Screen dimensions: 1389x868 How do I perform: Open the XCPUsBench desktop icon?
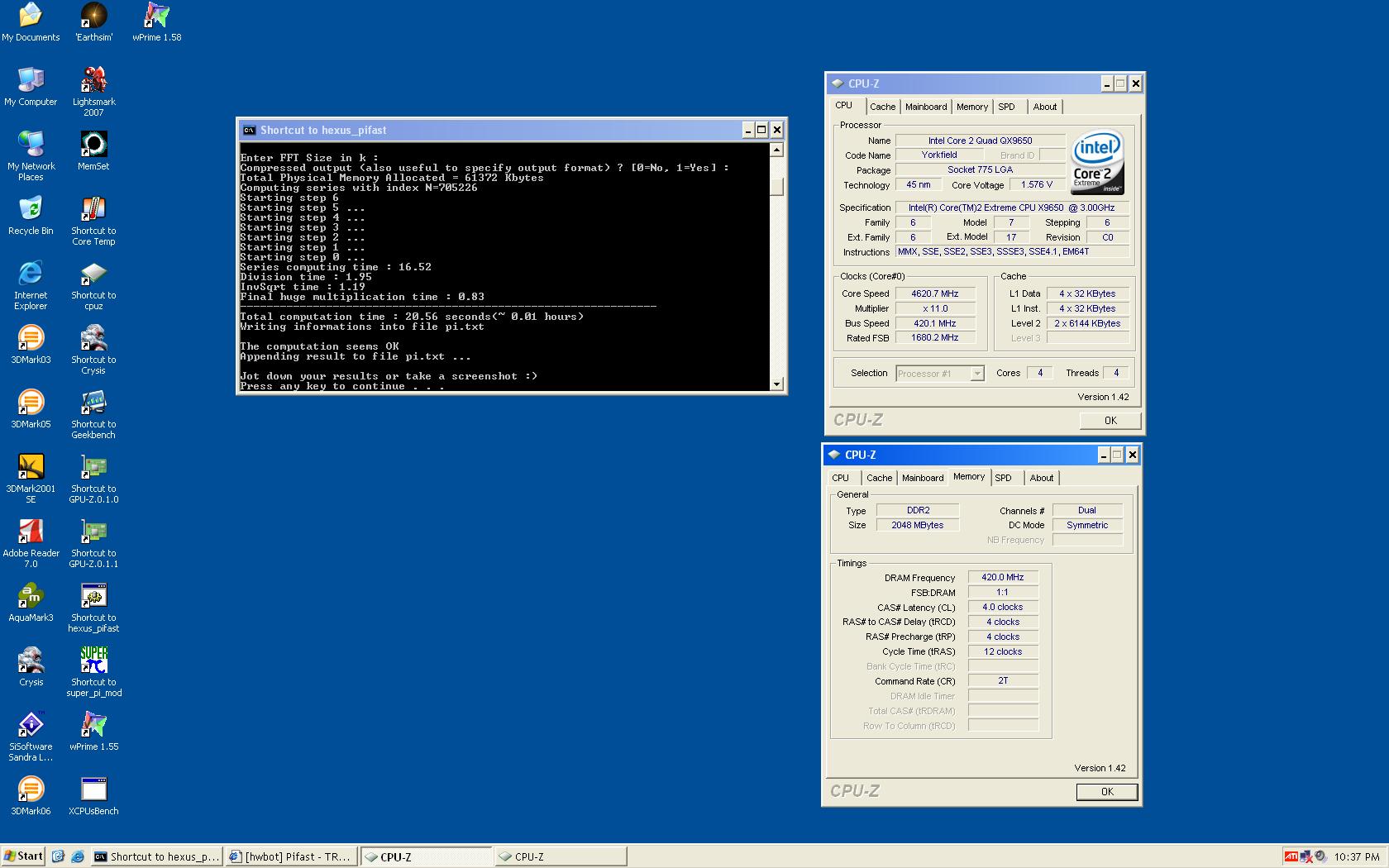pos(93,796)
